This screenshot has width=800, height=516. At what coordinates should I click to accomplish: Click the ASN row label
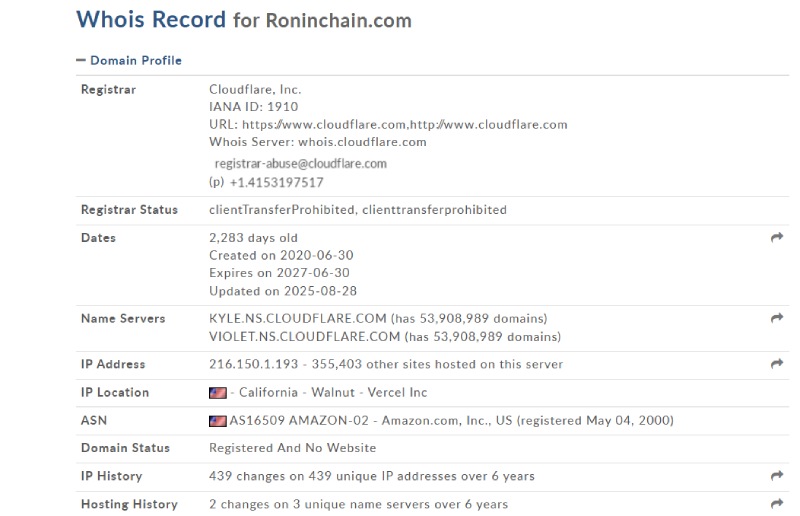coord(94,421)
